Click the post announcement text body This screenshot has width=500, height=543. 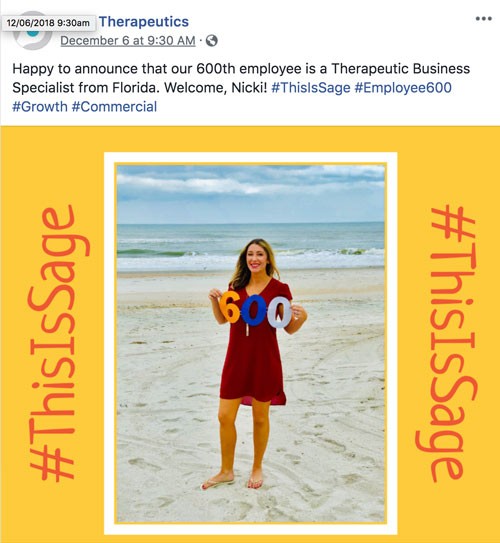pyautogui.click(x=241, y=88)
